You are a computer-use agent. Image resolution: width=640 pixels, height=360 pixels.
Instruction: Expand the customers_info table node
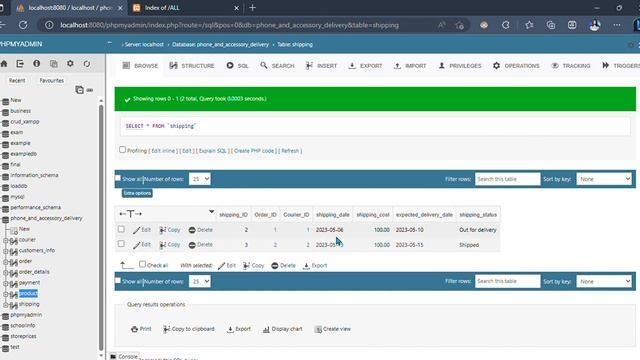(6, 251)
